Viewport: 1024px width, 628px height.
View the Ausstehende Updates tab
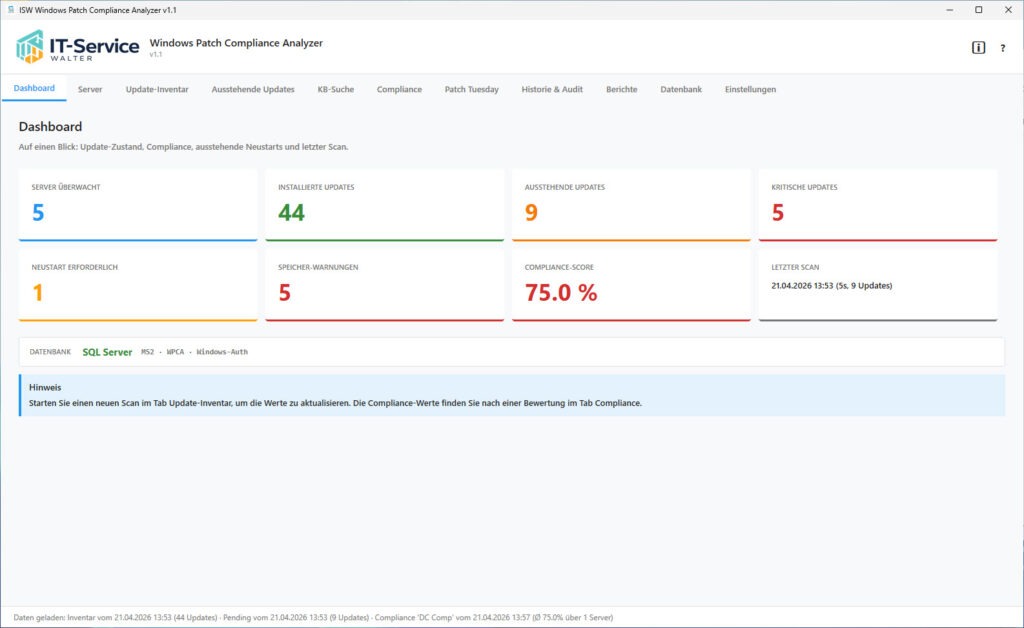(x=253, y=89)
